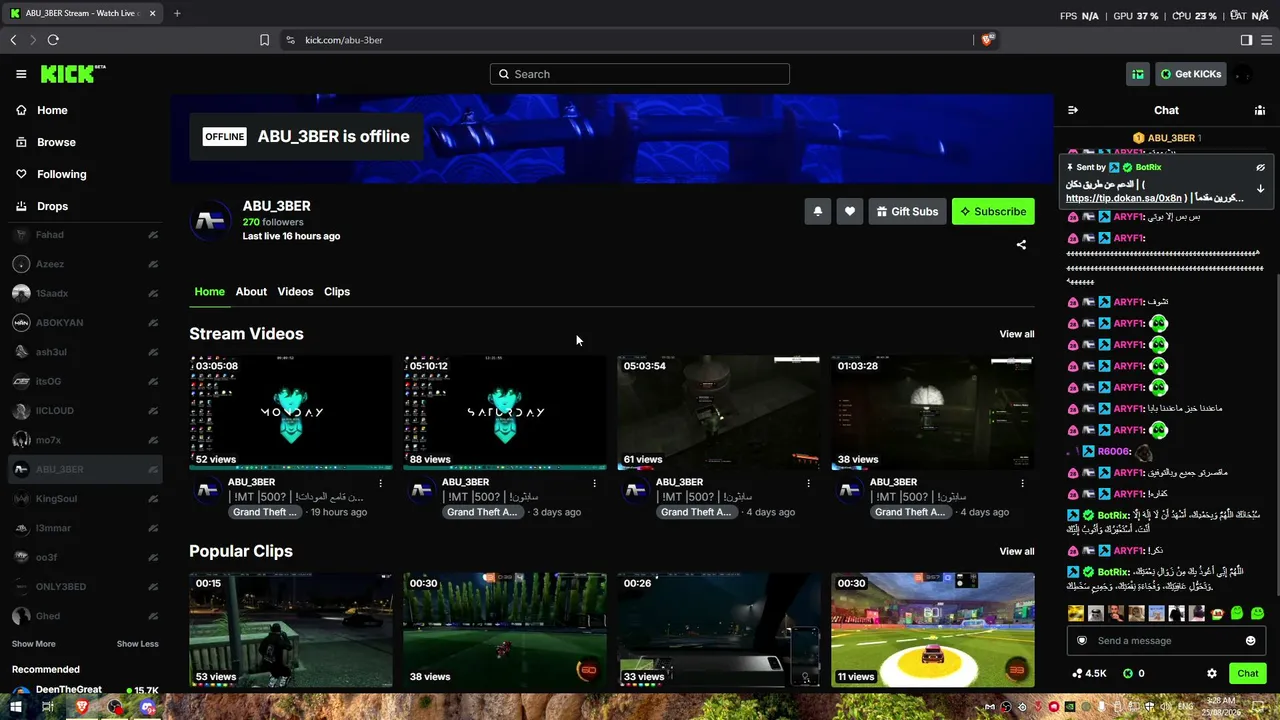Subscribe to ABU_3BER

click(x=993, y=211)
